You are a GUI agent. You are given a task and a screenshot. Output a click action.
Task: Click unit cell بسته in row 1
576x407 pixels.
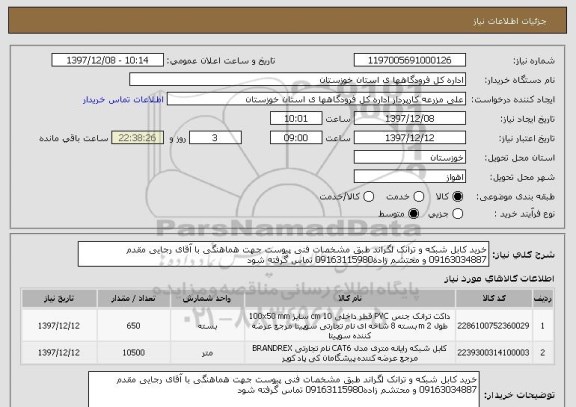pyautogui.click(x=207, y=326)
